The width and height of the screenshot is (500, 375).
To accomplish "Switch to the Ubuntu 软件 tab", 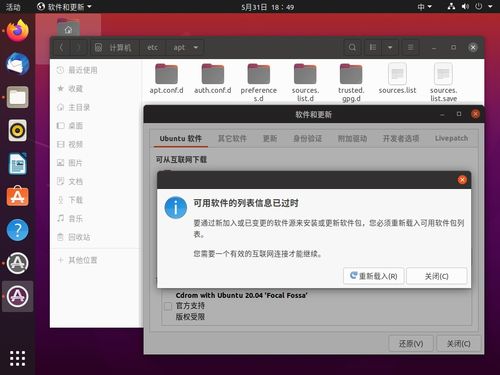I will pos(181,138).
